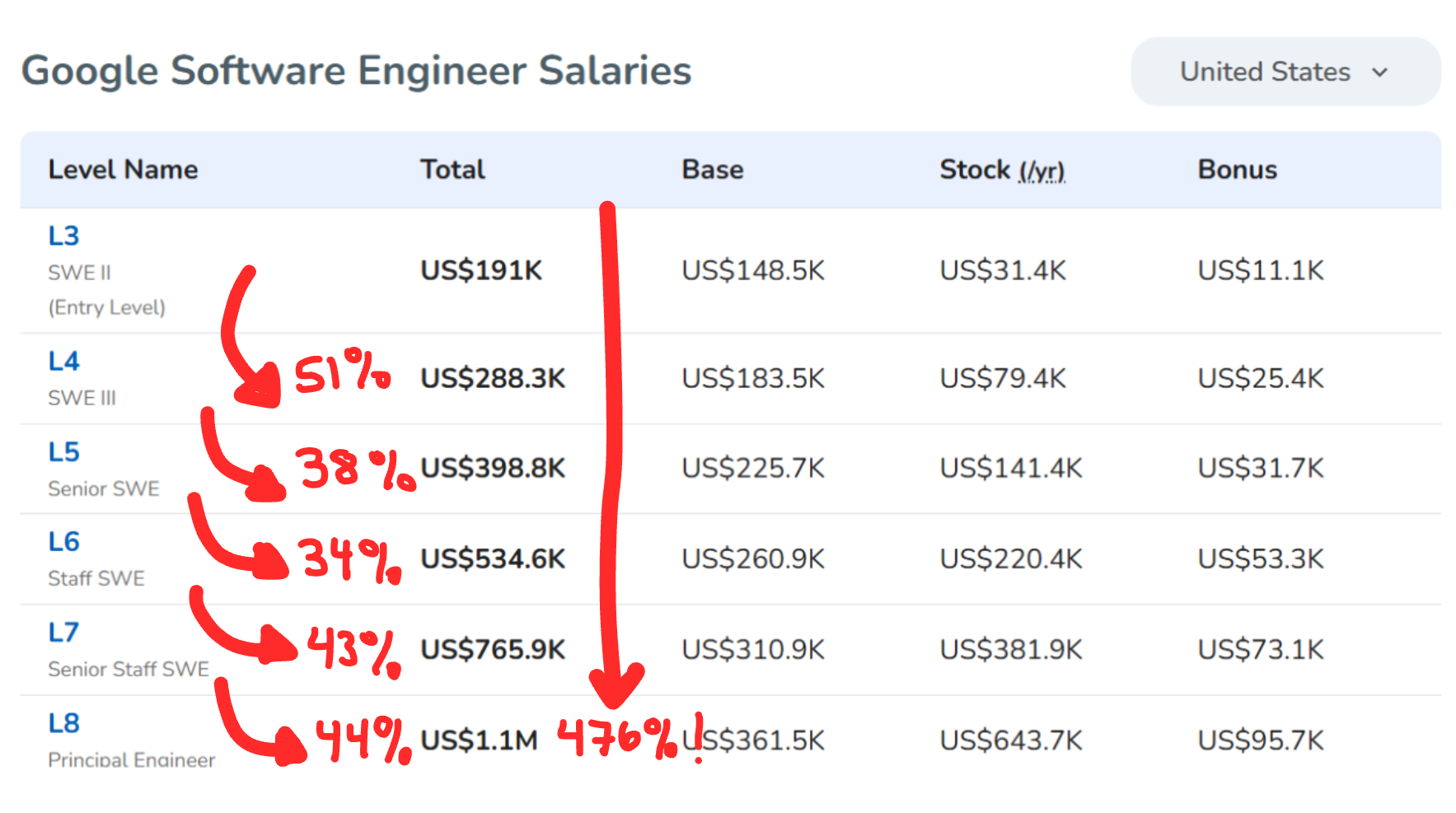The width and height of the screenshot is (1456, 813).
Task: Open the L4 SWE III level page
Action: [65, 361]
